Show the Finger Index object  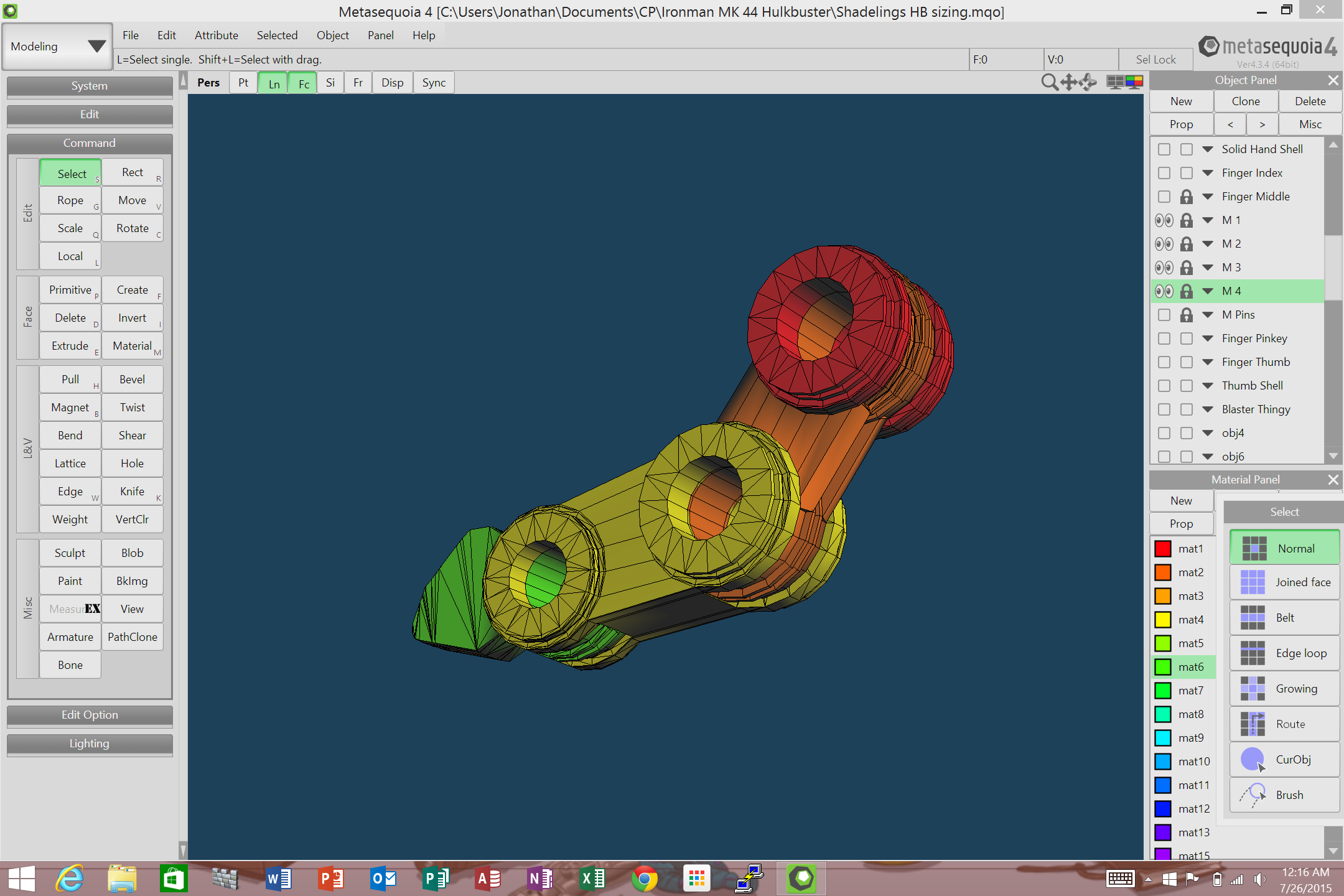(1164, 173)
